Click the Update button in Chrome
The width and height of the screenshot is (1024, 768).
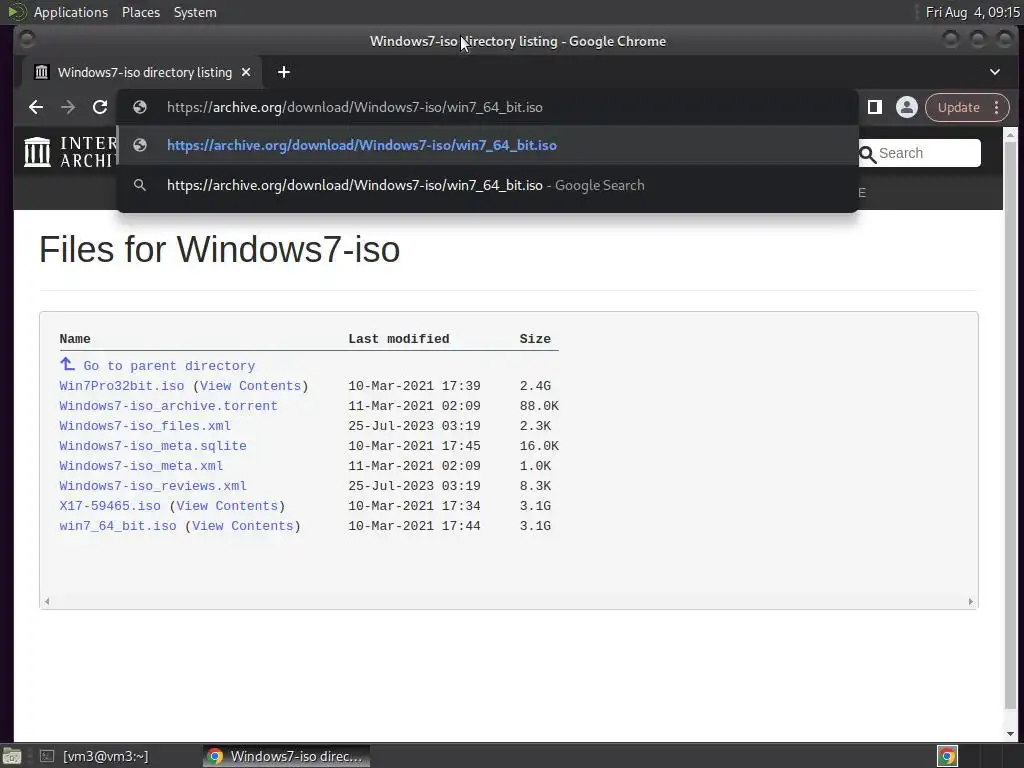pyautogui.click(x=958, y=107)
